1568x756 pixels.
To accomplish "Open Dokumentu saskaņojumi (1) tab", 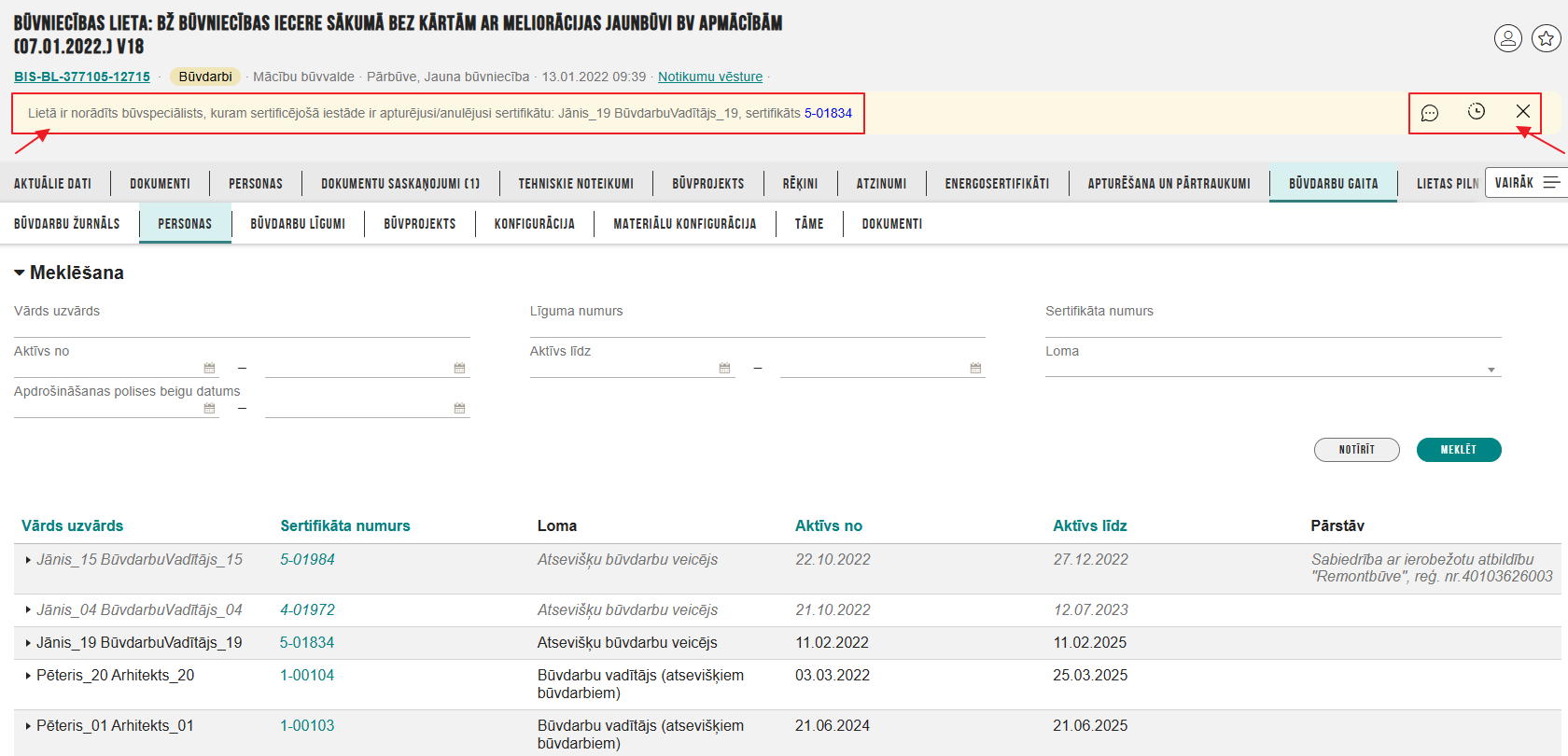I will [x=400, y=184].
